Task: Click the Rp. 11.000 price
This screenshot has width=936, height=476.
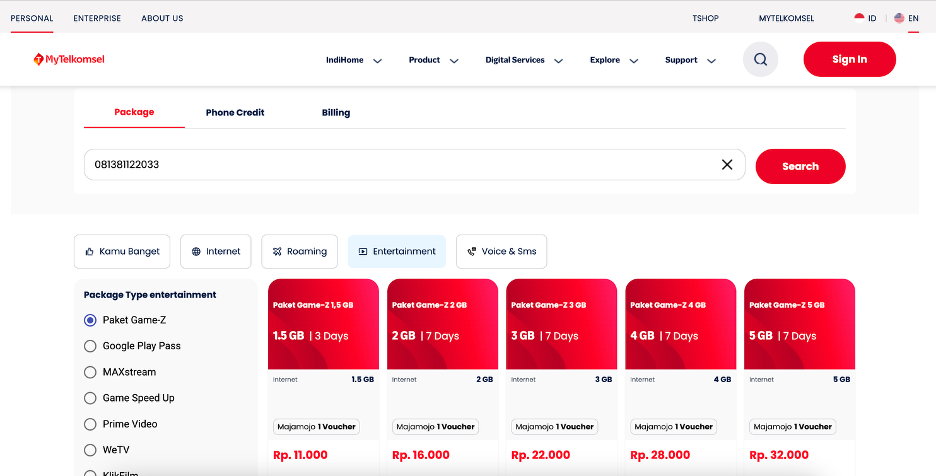Action: [300, 455]
